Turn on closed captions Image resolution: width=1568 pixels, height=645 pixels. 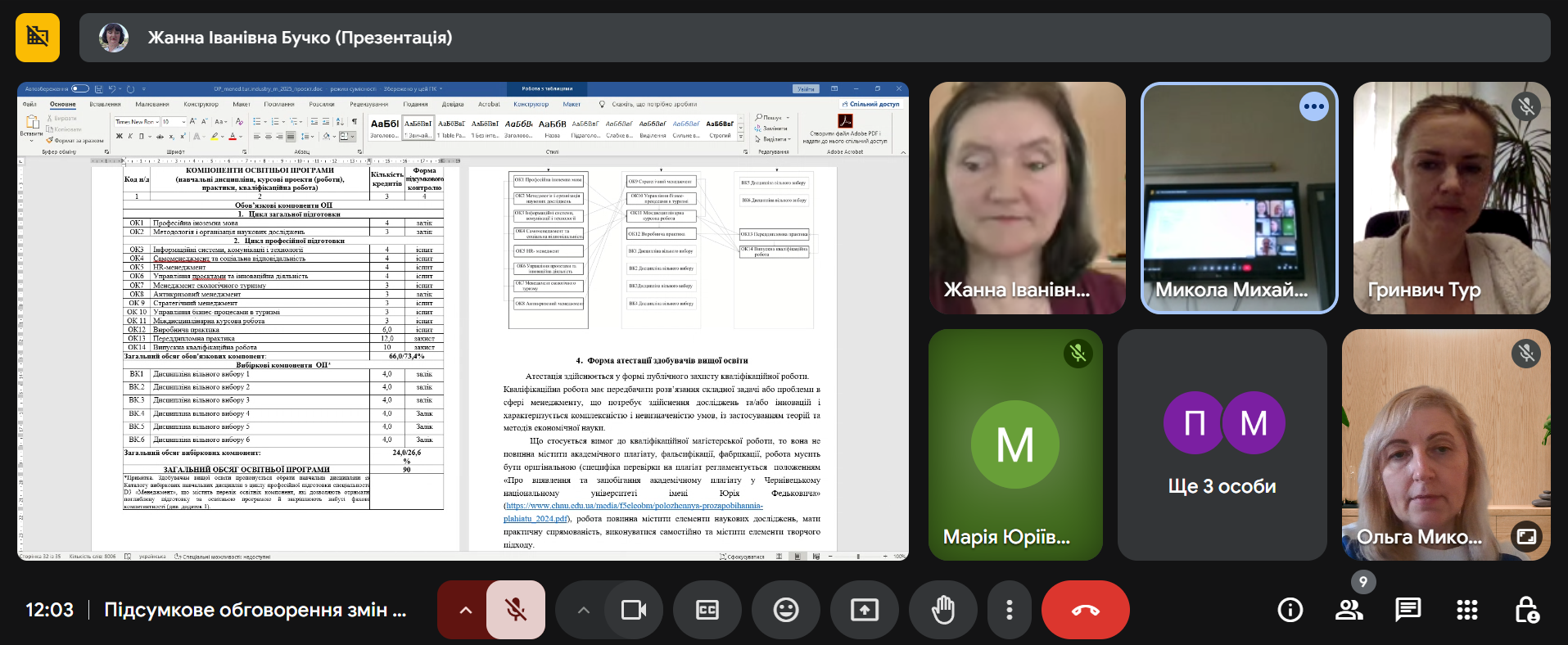707,610
